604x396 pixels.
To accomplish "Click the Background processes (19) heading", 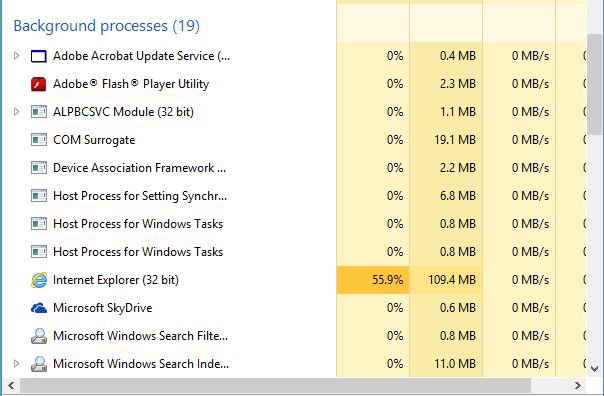I will (107, 26).
